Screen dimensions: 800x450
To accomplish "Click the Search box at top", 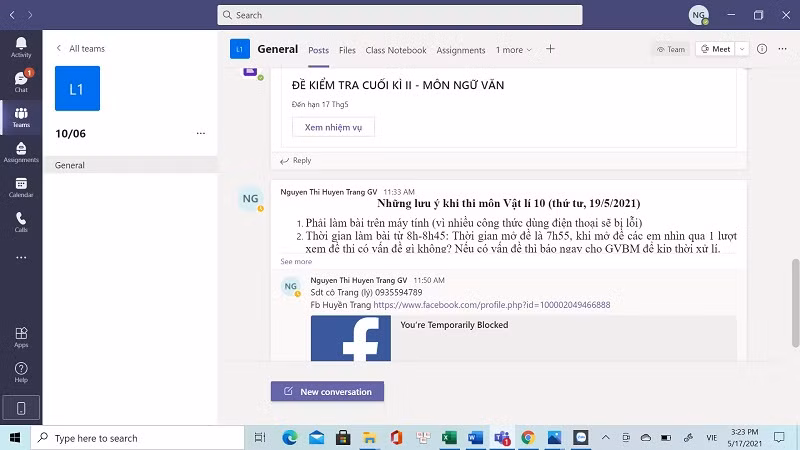I will 400,15.
